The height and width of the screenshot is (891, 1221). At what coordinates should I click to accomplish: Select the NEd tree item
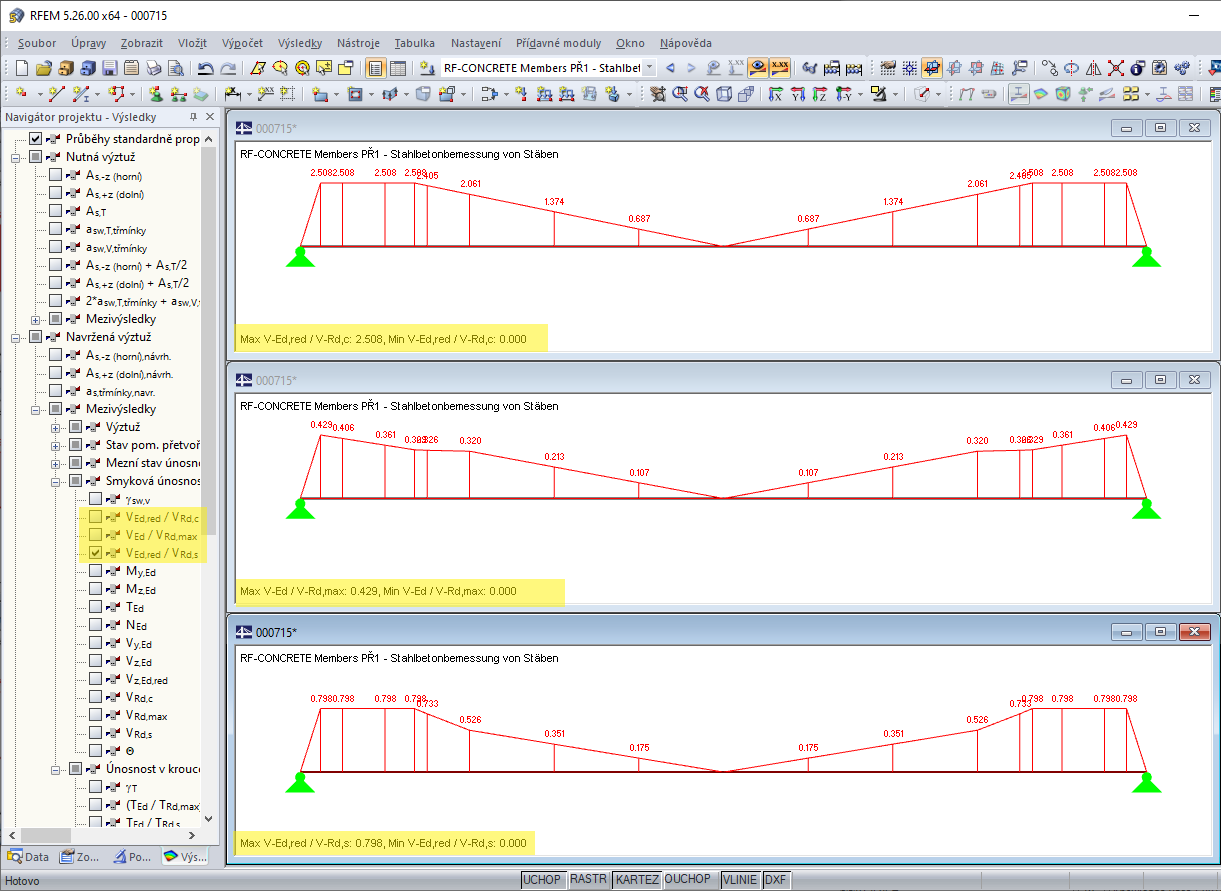pos(138,625)
